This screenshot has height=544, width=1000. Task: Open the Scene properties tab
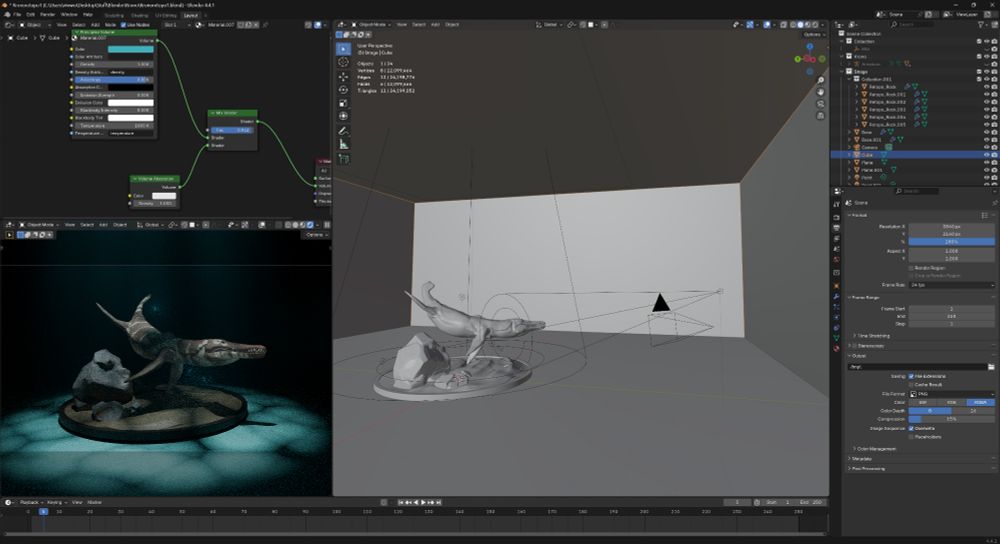pos(836,249)
